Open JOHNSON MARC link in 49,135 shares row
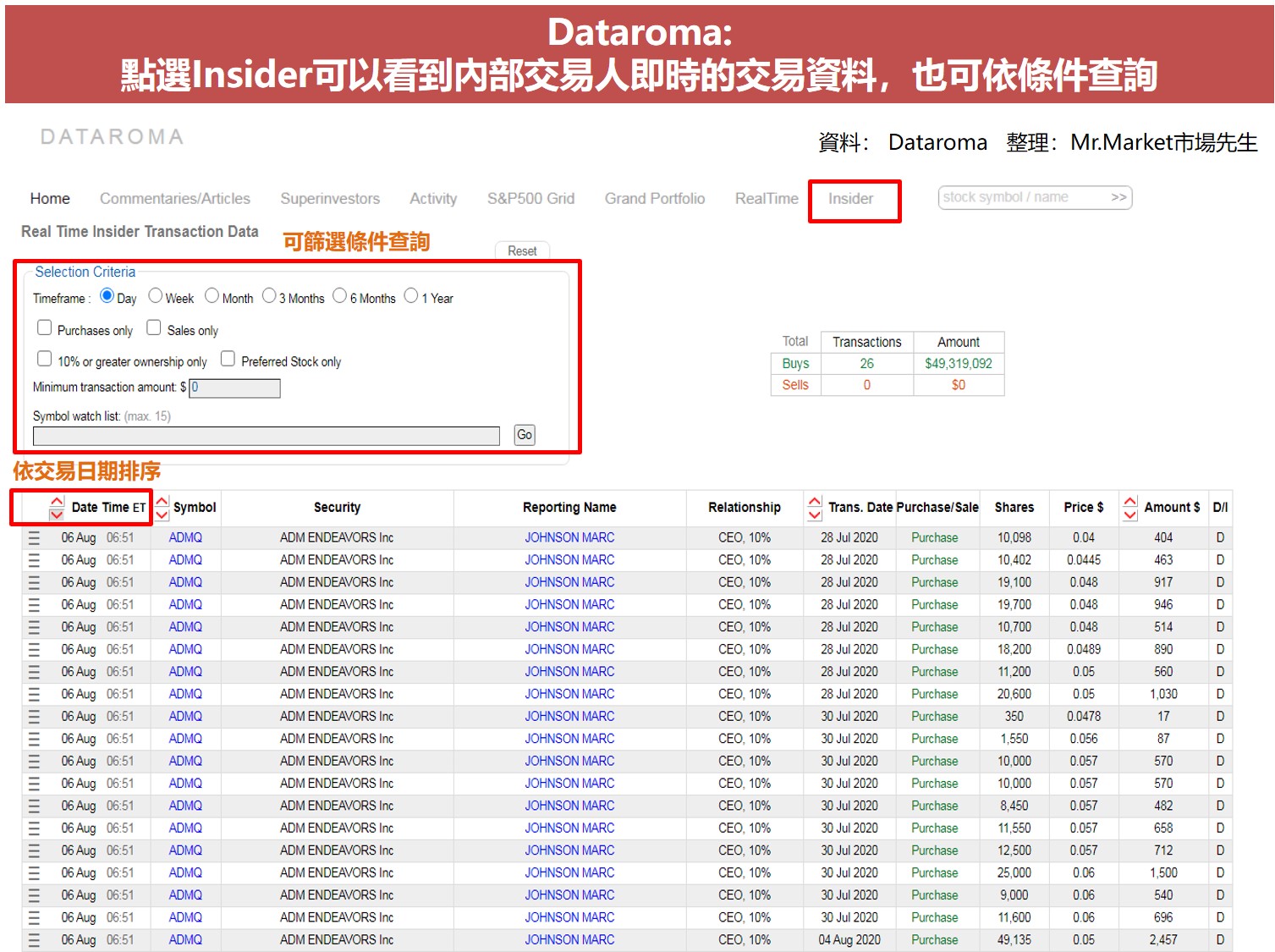This screenshot has width=1275, height=952. [569, 939]
